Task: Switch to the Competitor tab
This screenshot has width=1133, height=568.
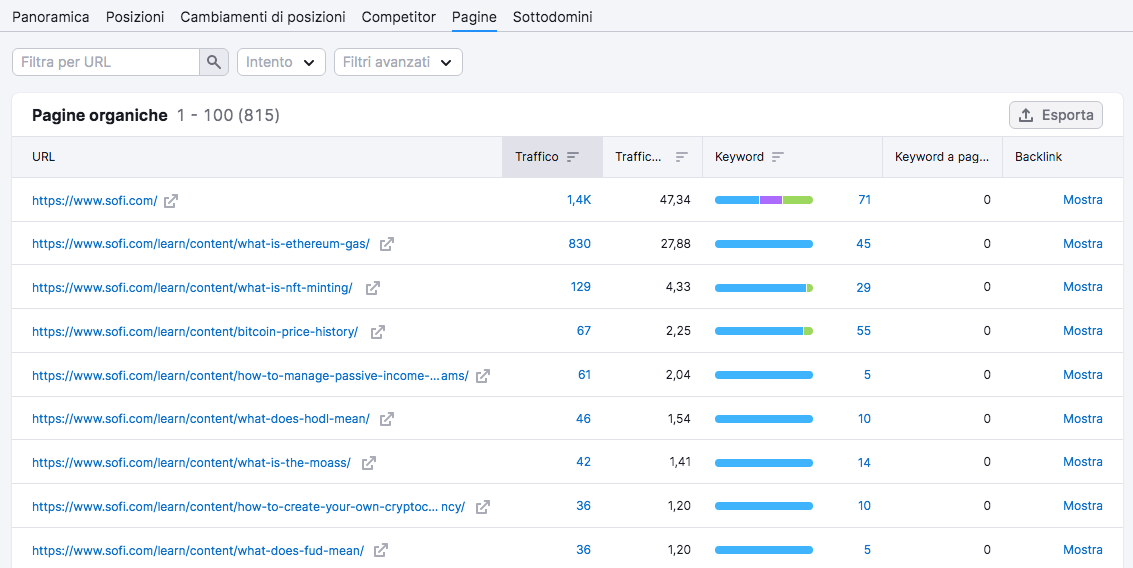Action: click(398, 17)
